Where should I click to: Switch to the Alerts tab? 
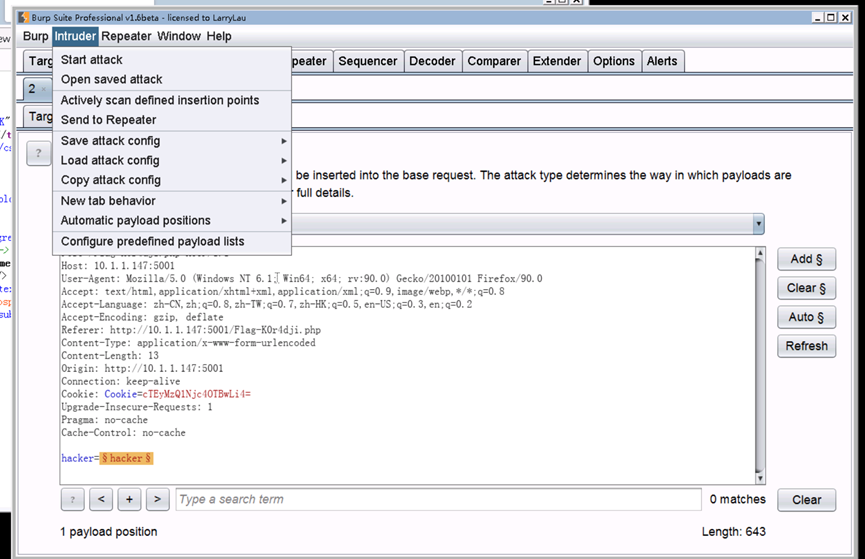coord(662,61)
